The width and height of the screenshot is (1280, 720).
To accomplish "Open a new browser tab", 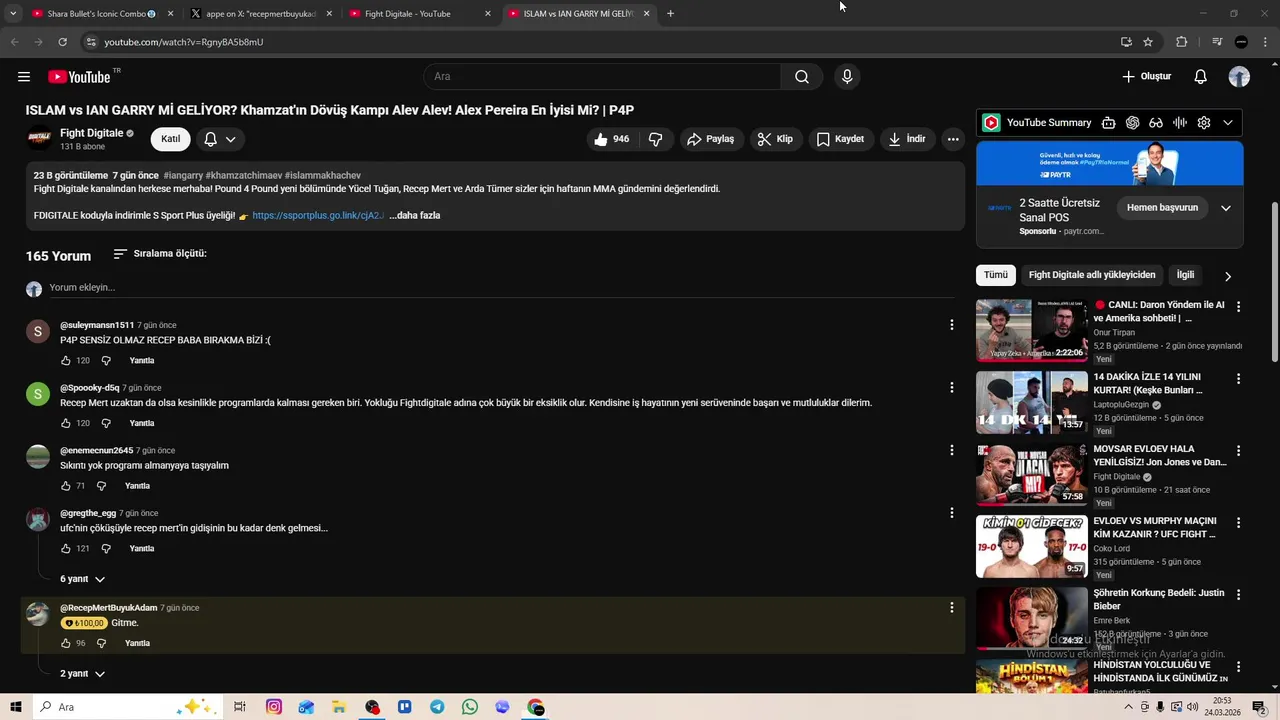I will click(670, 14).
